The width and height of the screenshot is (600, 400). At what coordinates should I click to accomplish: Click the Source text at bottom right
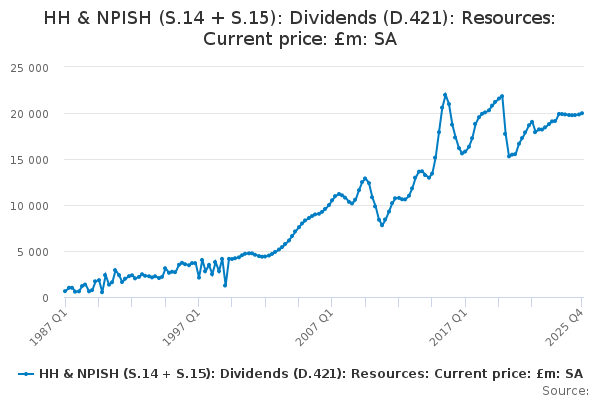click(x=566, y=391)
